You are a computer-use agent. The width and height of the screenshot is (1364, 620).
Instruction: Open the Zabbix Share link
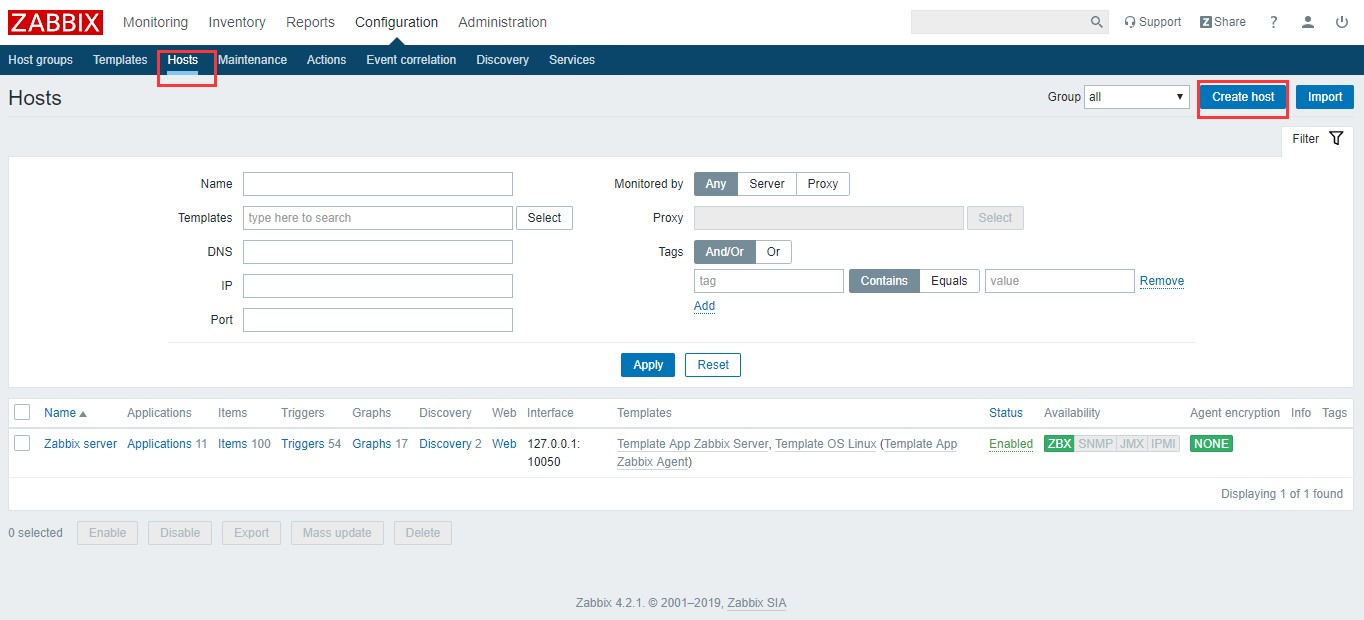[x=1223, y=22]
